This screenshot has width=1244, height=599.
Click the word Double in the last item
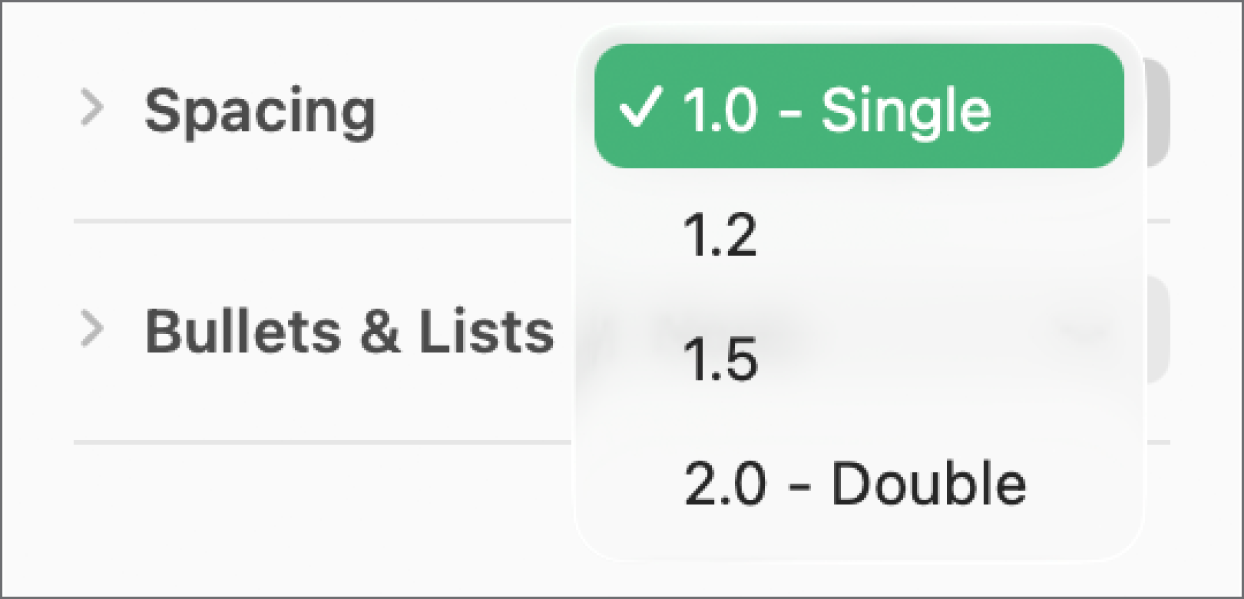[x=929, y=484]
